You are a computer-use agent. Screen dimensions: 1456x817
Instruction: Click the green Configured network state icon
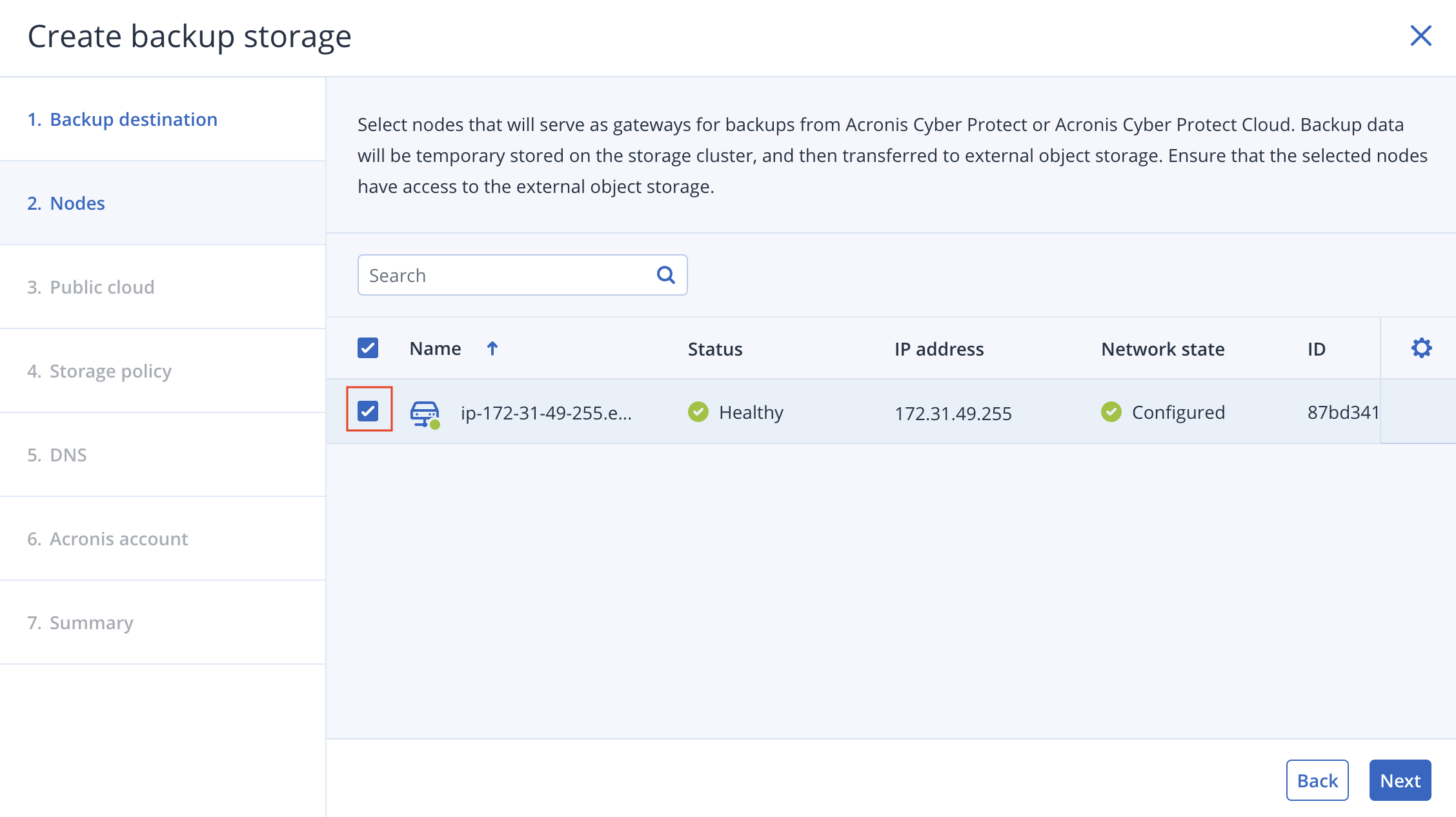pyautogui.click(x=1111, y=412)
